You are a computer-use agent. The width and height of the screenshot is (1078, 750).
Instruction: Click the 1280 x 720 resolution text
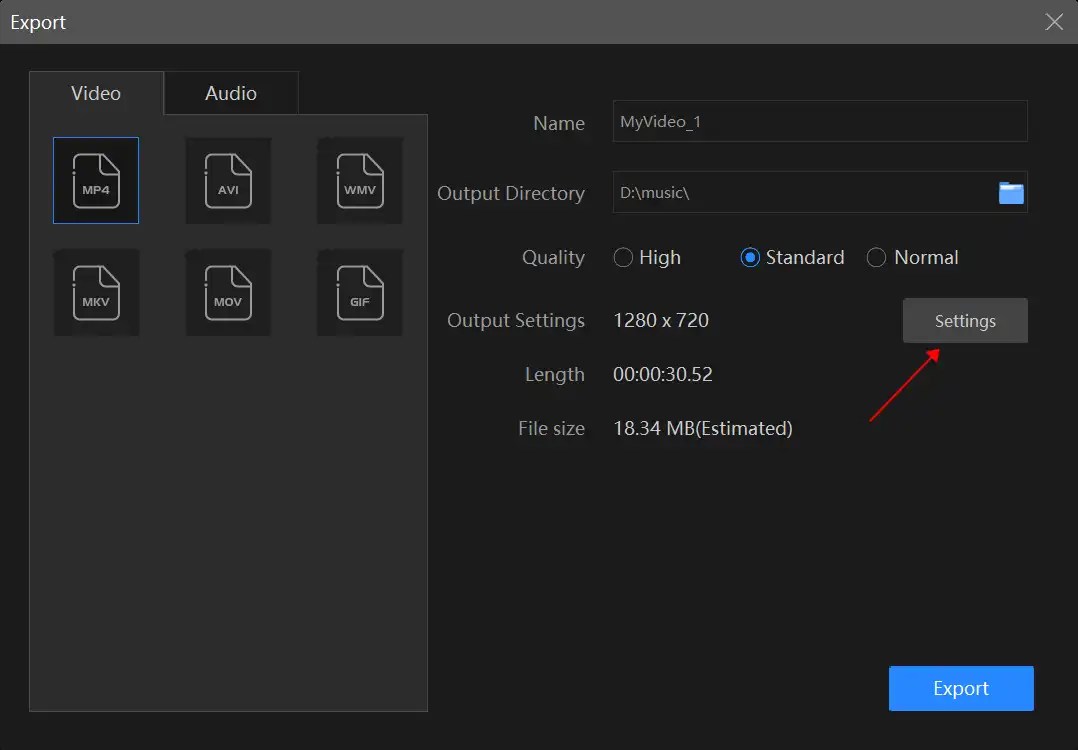coord(661,320)
